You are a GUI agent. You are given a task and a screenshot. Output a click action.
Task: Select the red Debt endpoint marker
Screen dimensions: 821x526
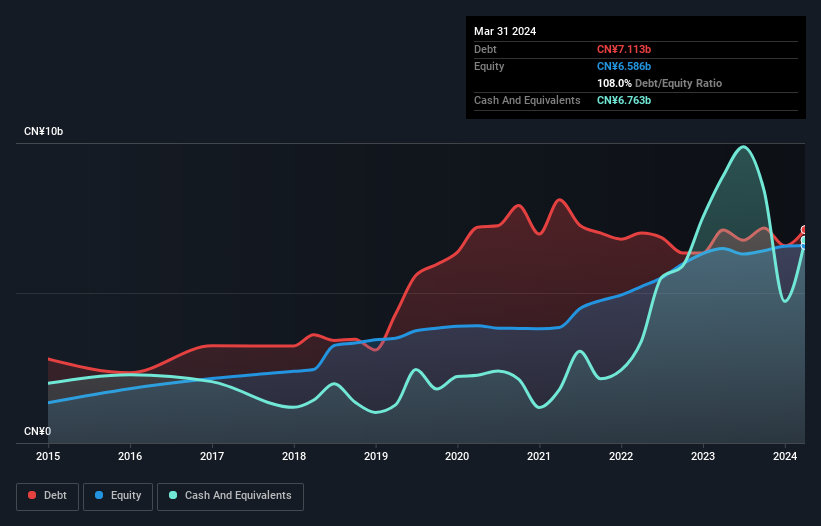805,230
